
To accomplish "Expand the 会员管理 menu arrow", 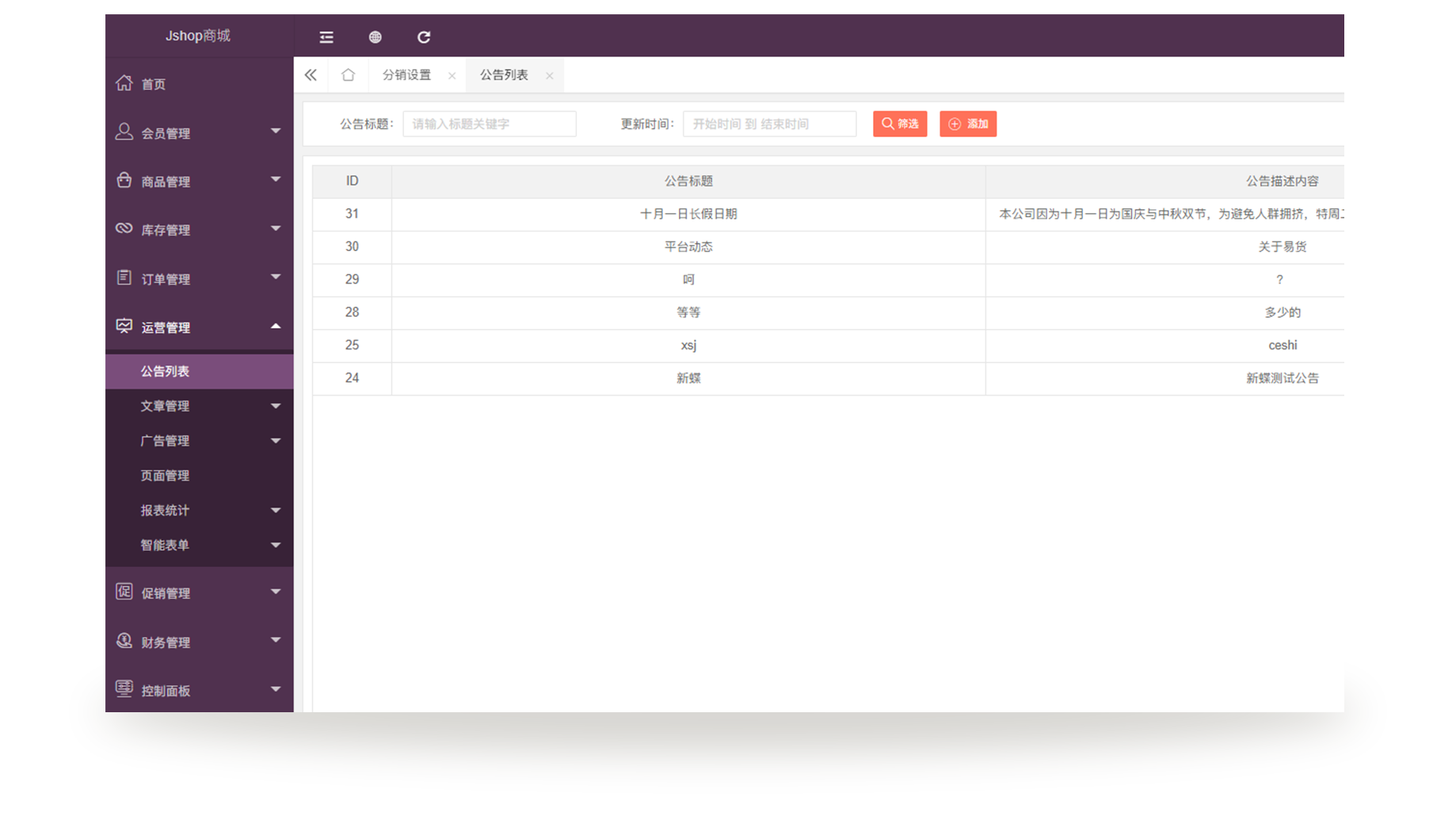I will (x=276, y=131).
